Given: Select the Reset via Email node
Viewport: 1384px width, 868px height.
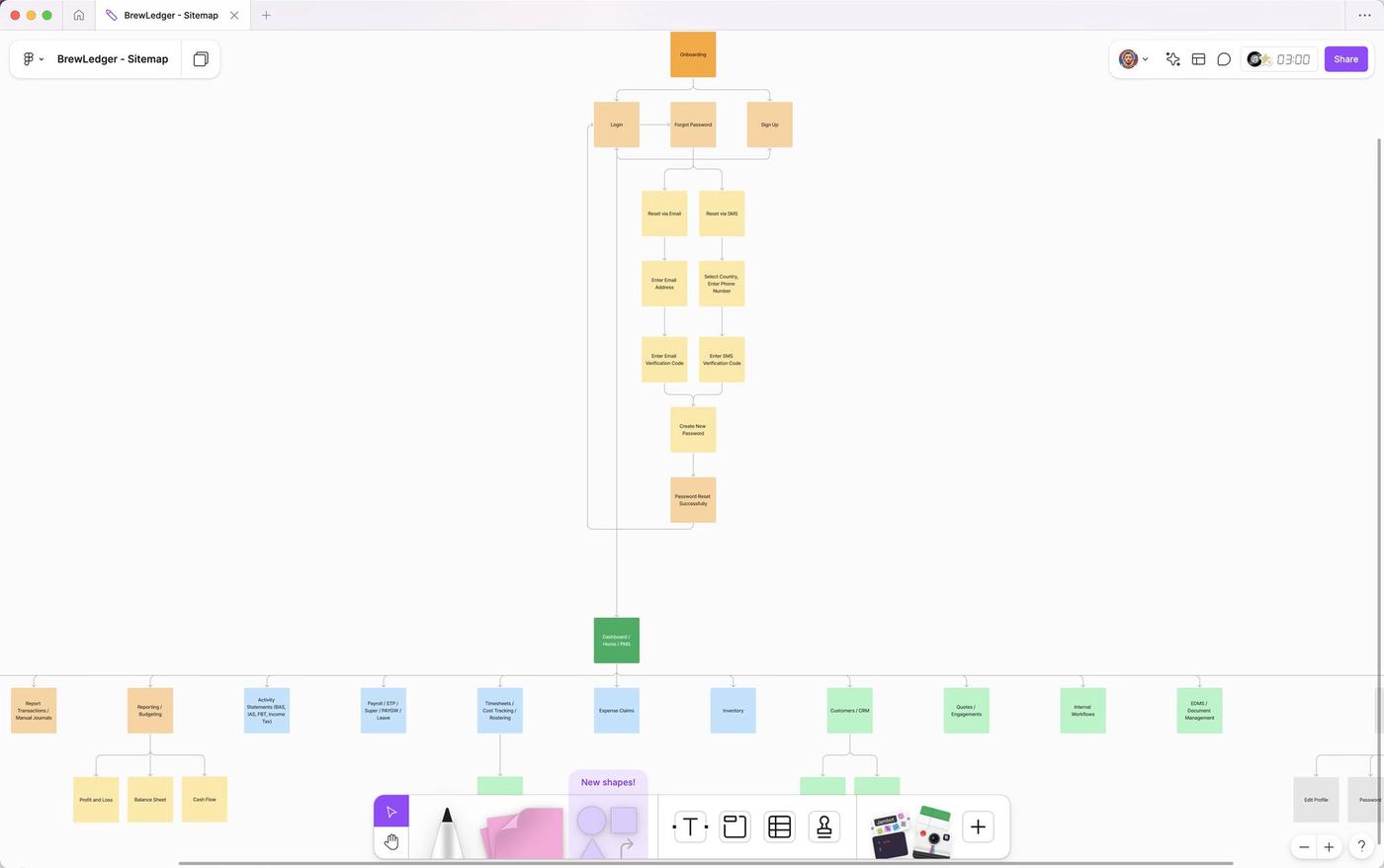Looking at the screenshot, I should 664,214.
